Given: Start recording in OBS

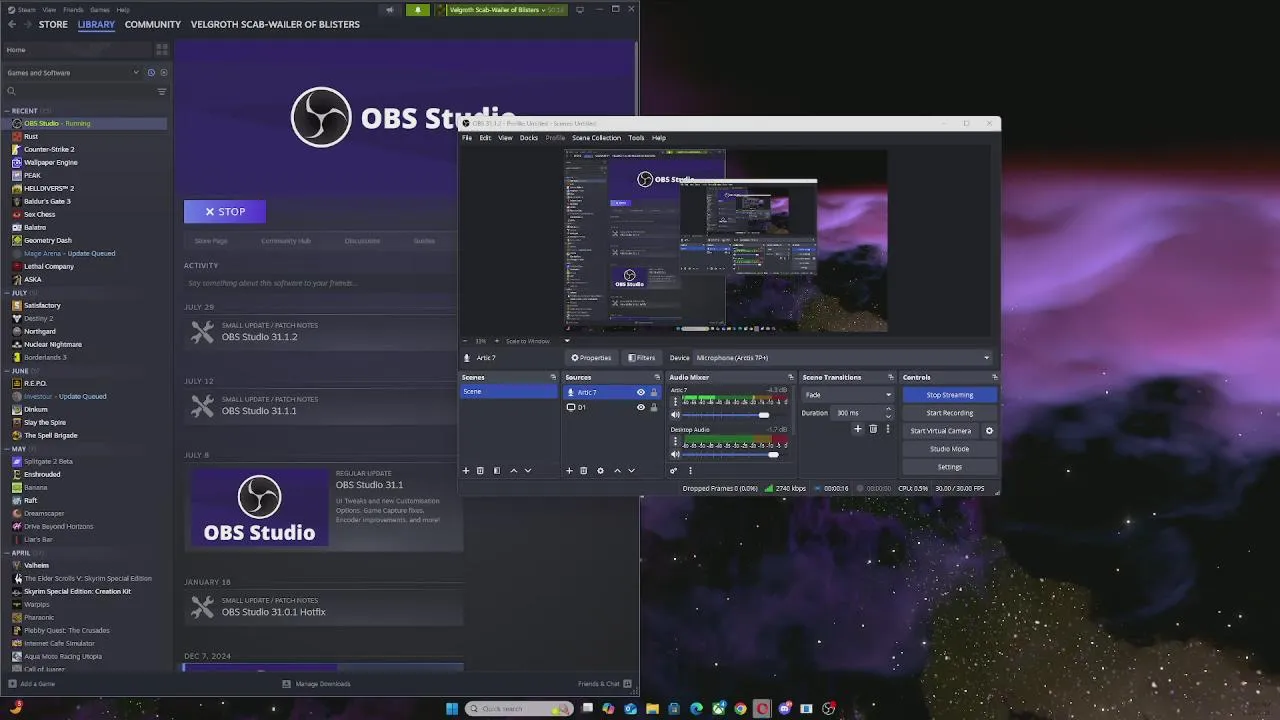Looking at the screenshot, I should (949, 413).
